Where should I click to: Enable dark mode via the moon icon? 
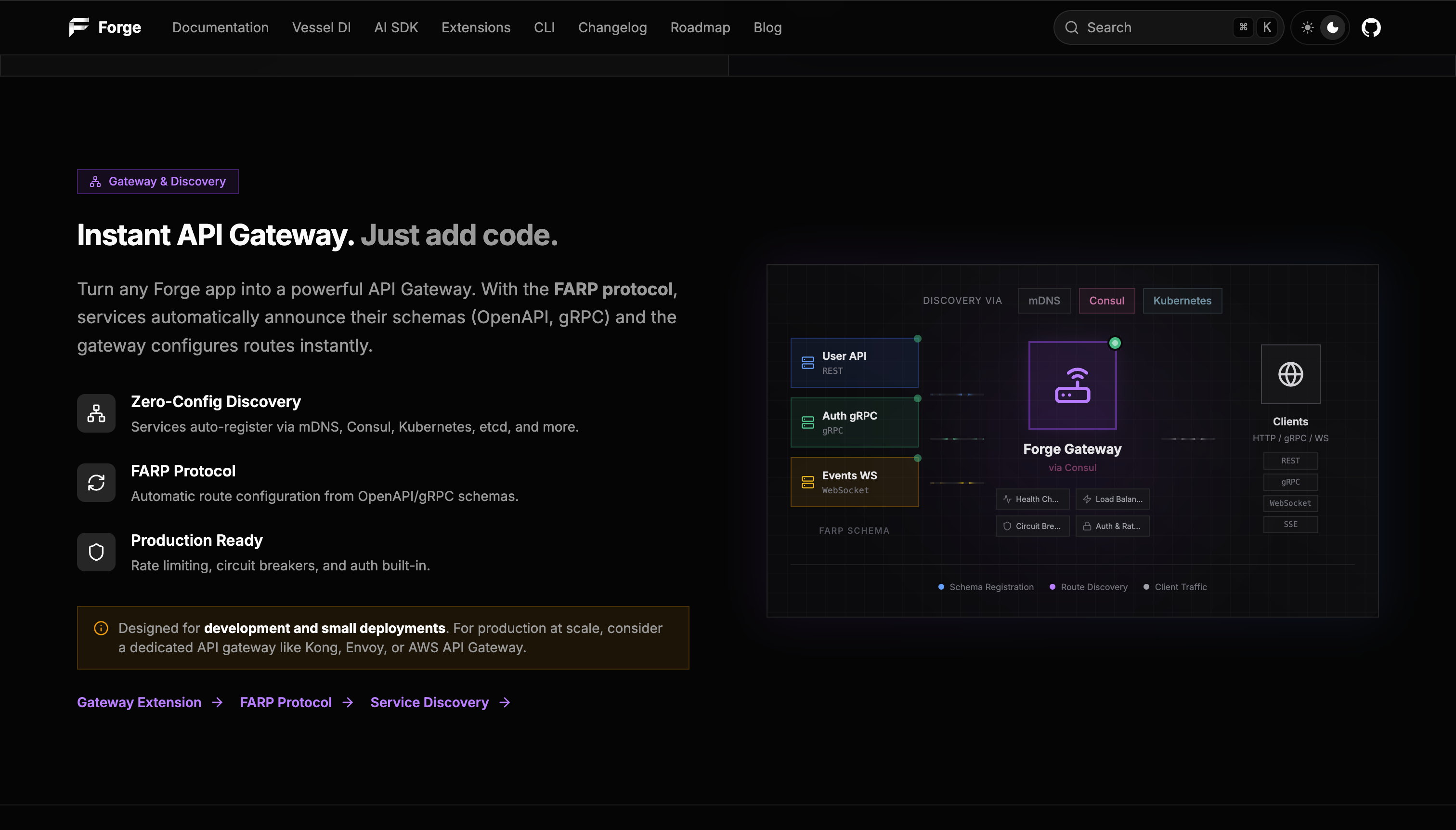point(1332,27)
